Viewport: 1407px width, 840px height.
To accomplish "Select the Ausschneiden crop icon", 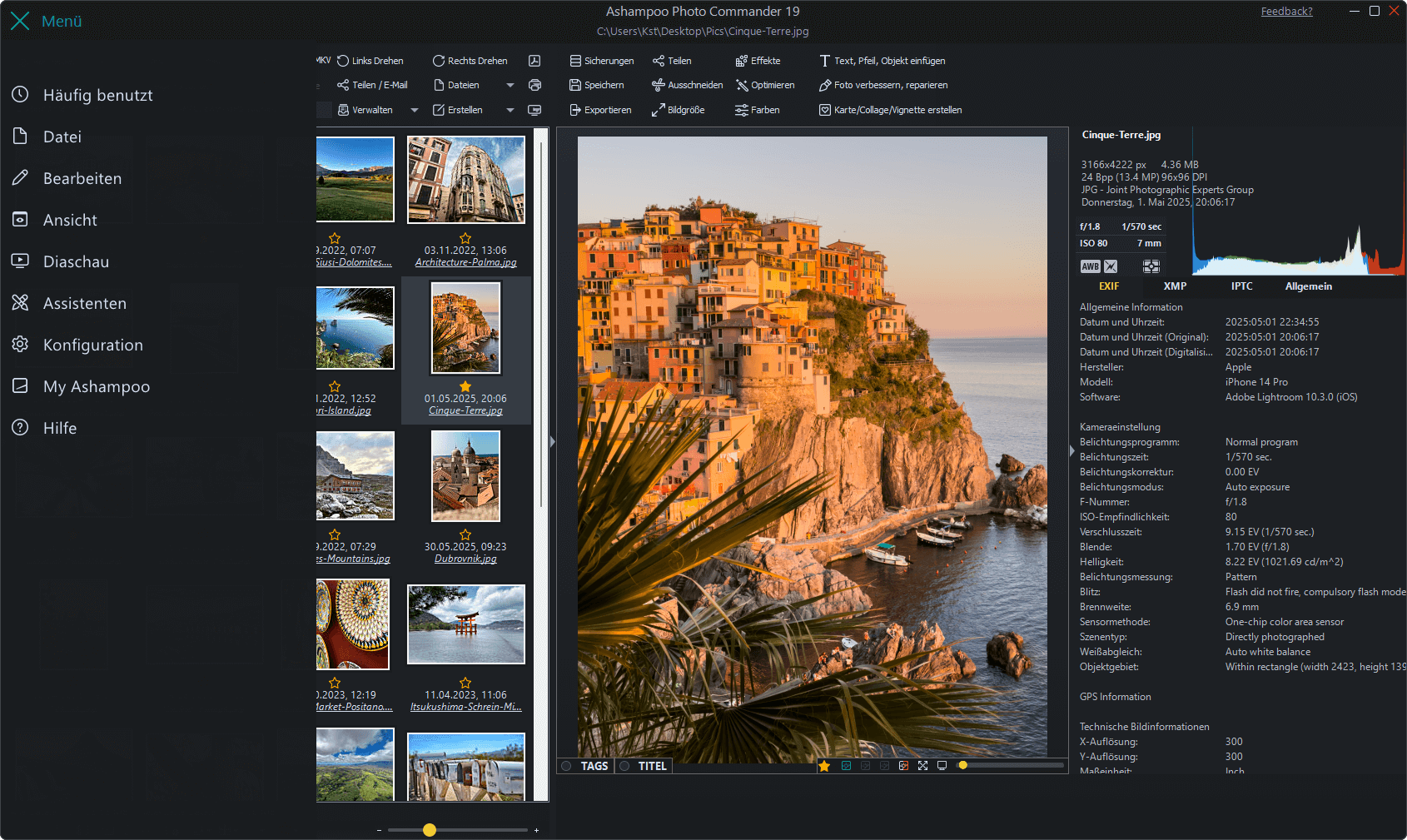I will (687, 84).
